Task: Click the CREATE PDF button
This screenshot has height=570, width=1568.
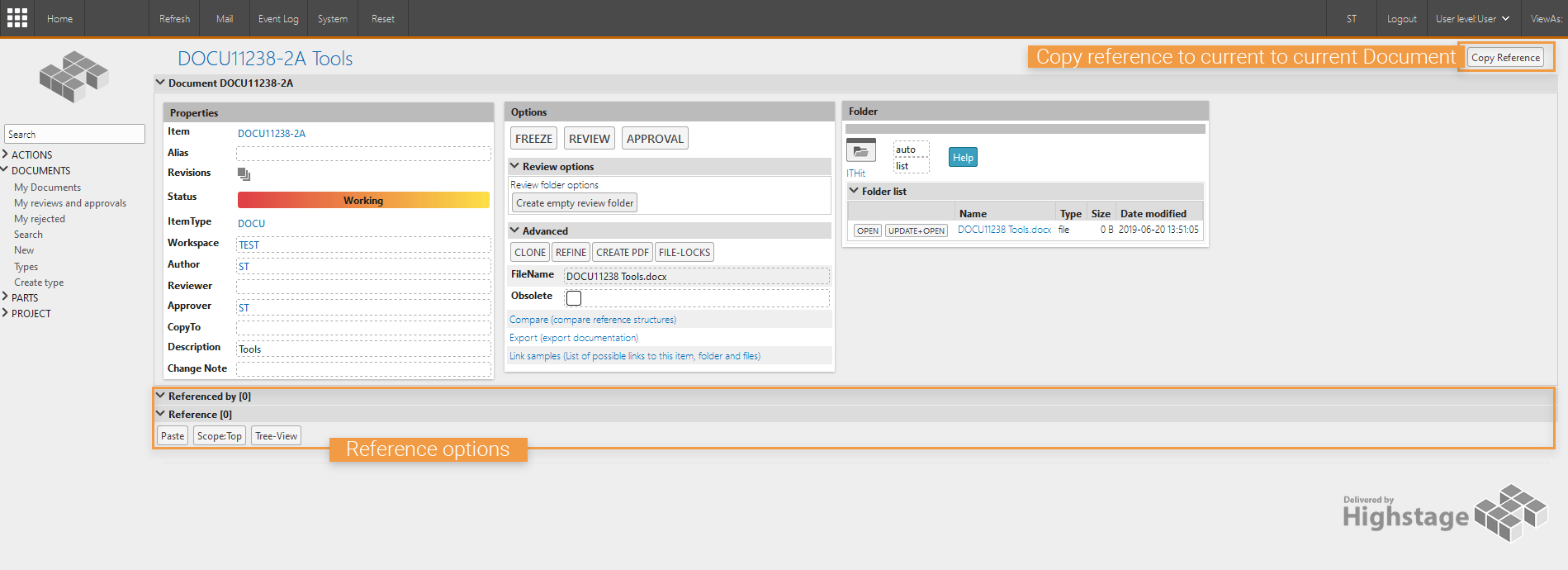Action: click(x=623, y=252)
